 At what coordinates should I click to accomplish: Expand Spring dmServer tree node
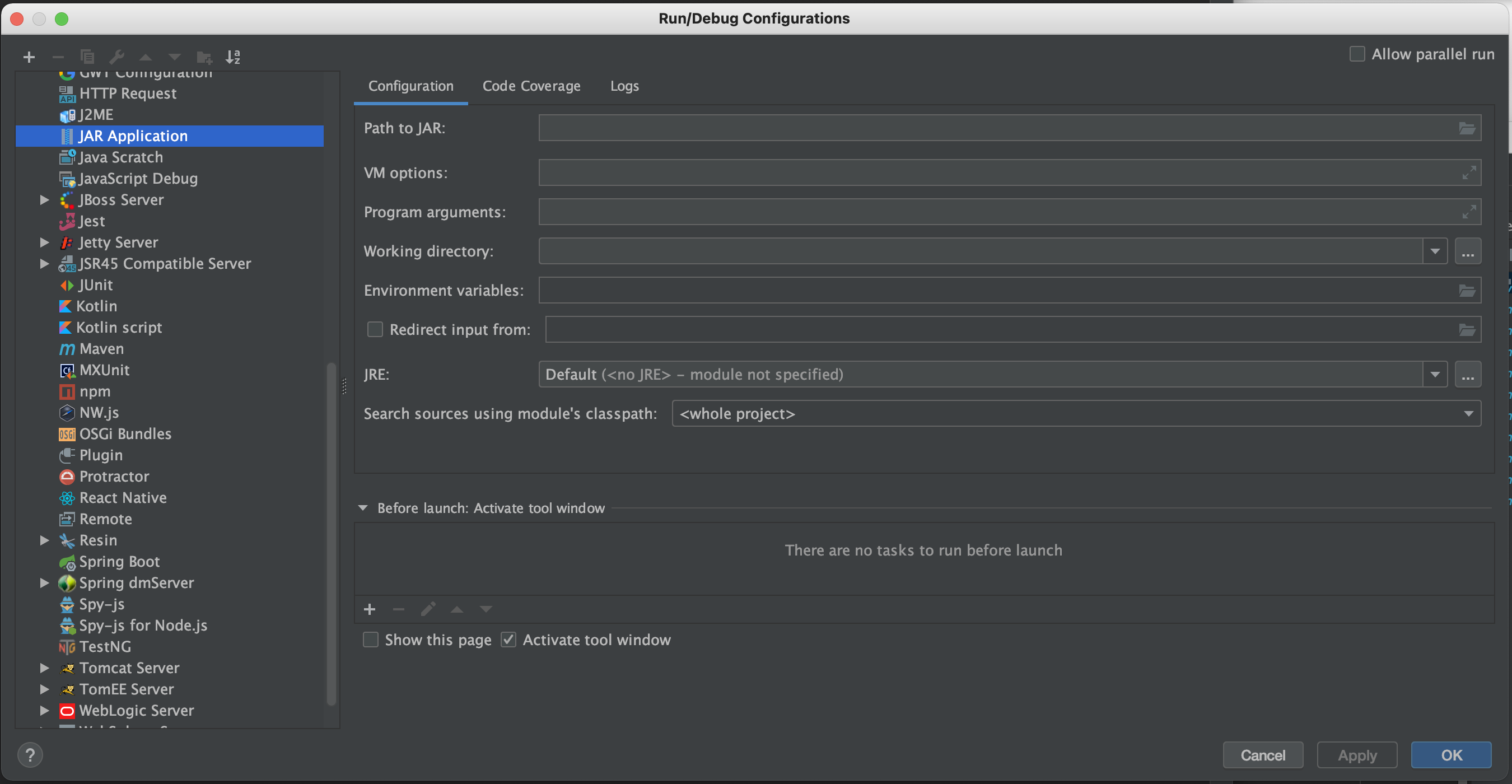pyautogui.click(x=44, y=583)
